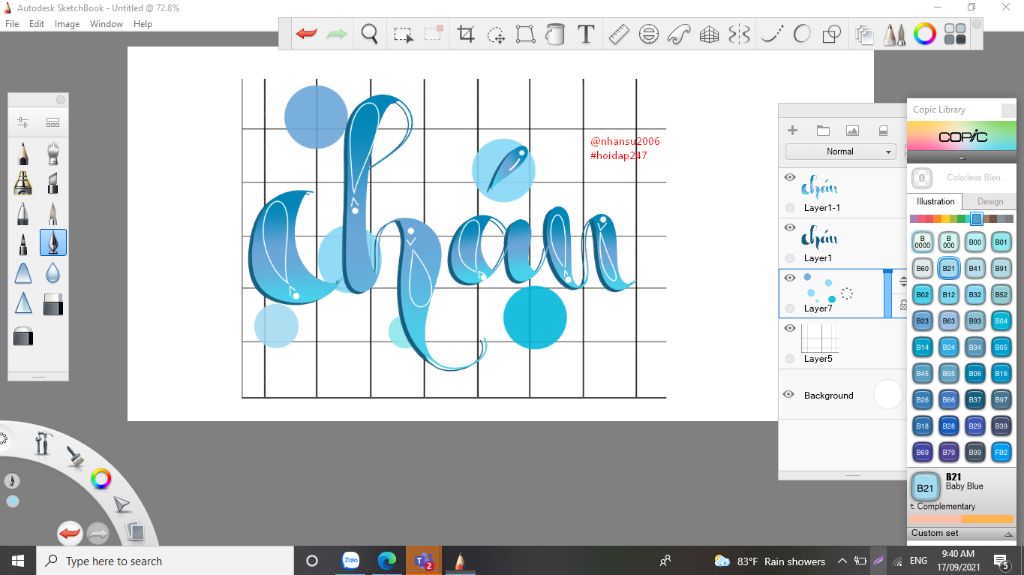The image size is (1024, 575).
Task: Hide Layer7 with its eye icon
Action: pyautogui.click(x=790, y=278)
